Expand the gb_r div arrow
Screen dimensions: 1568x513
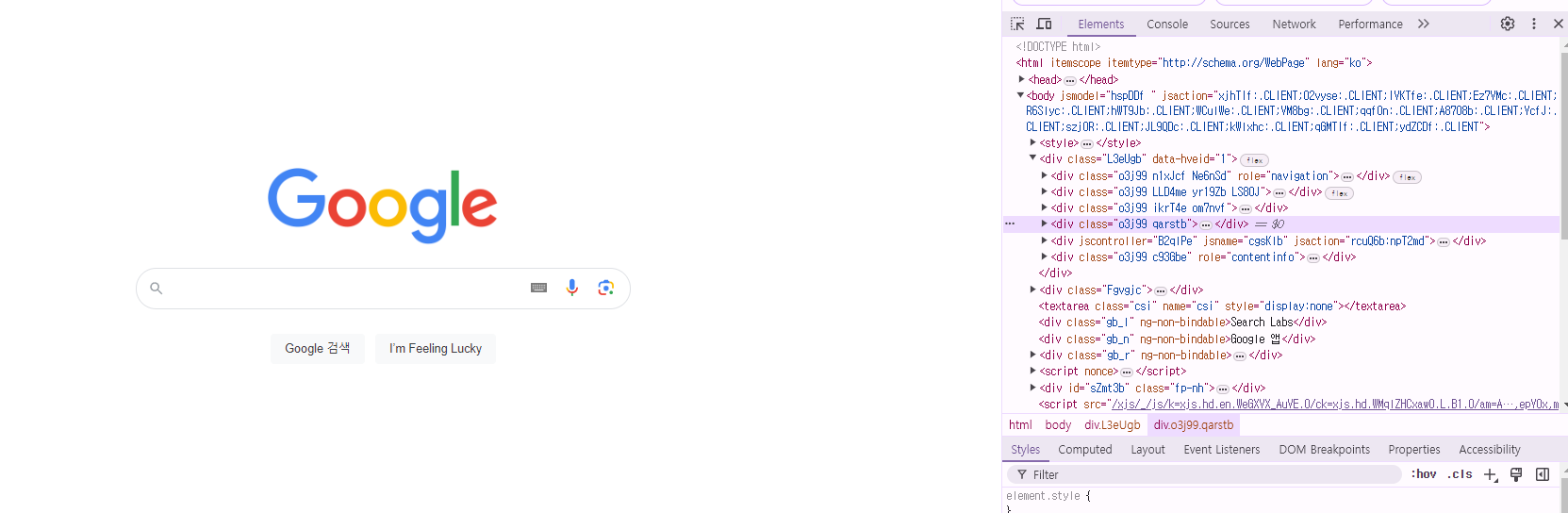1033,355
